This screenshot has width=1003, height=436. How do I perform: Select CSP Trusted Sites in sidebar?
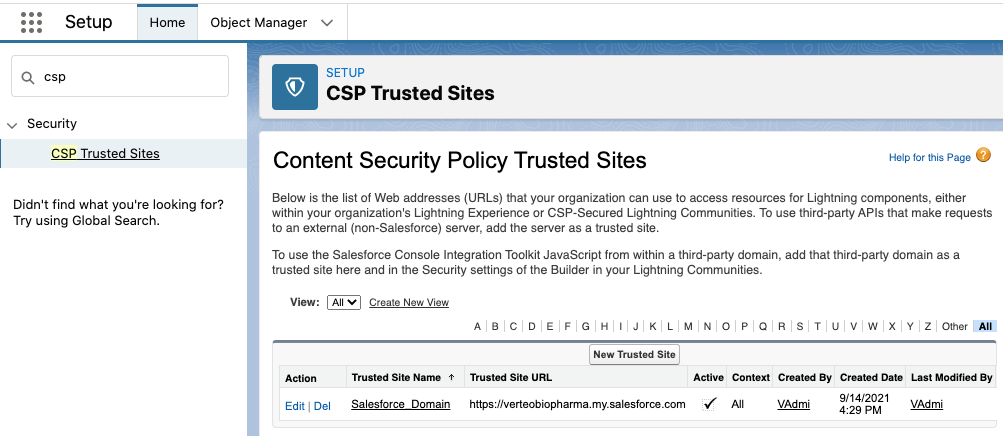(105, 154)
